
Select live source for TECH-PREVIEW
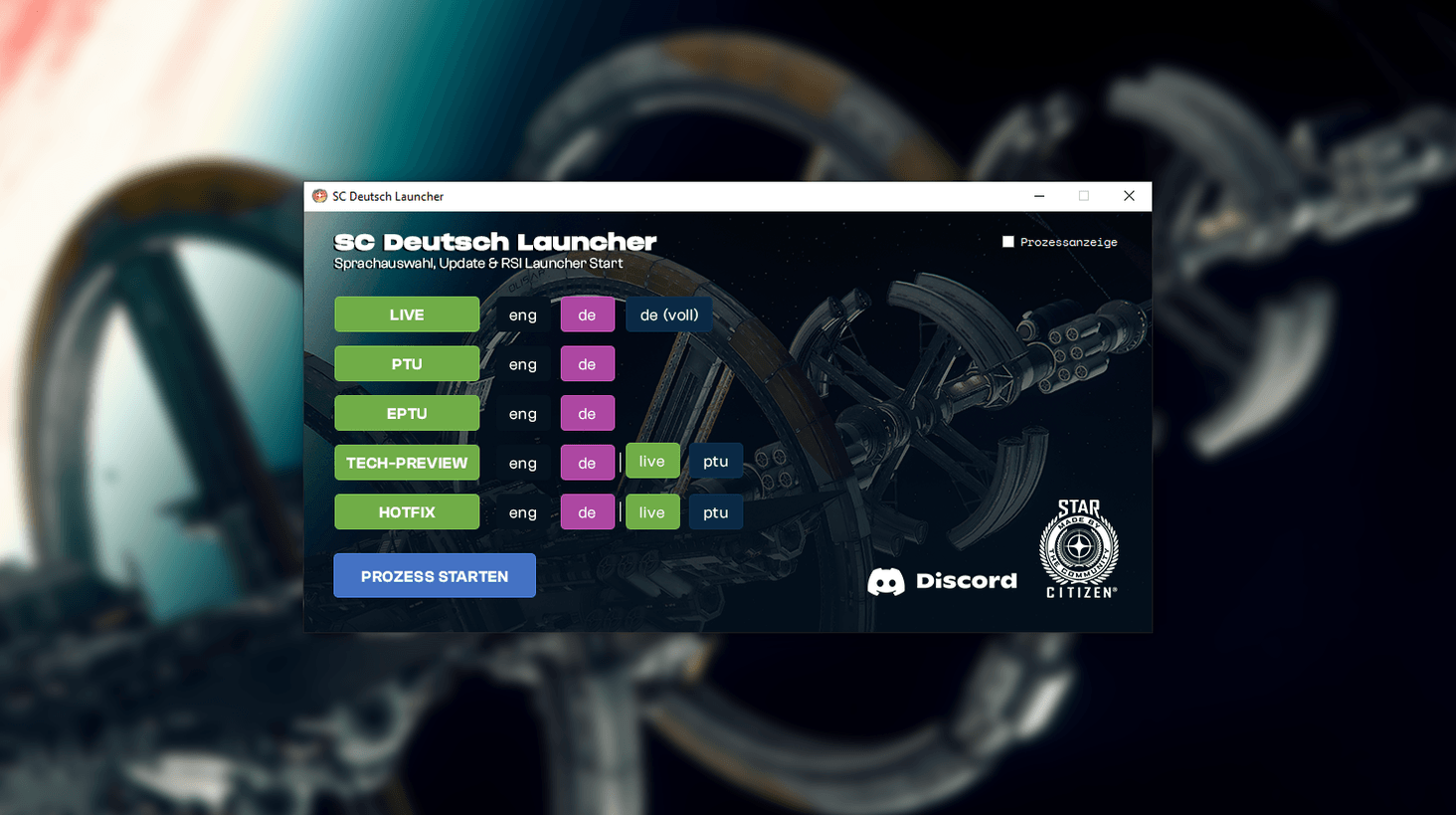pos(651,462)
